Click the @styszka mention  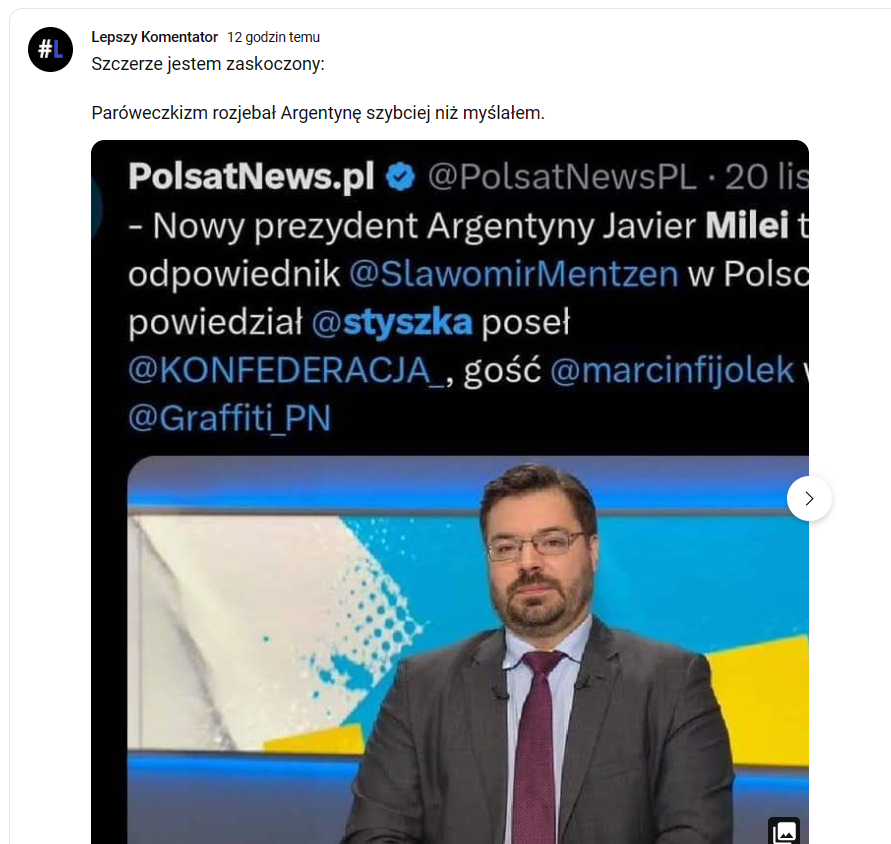(392, 323)
